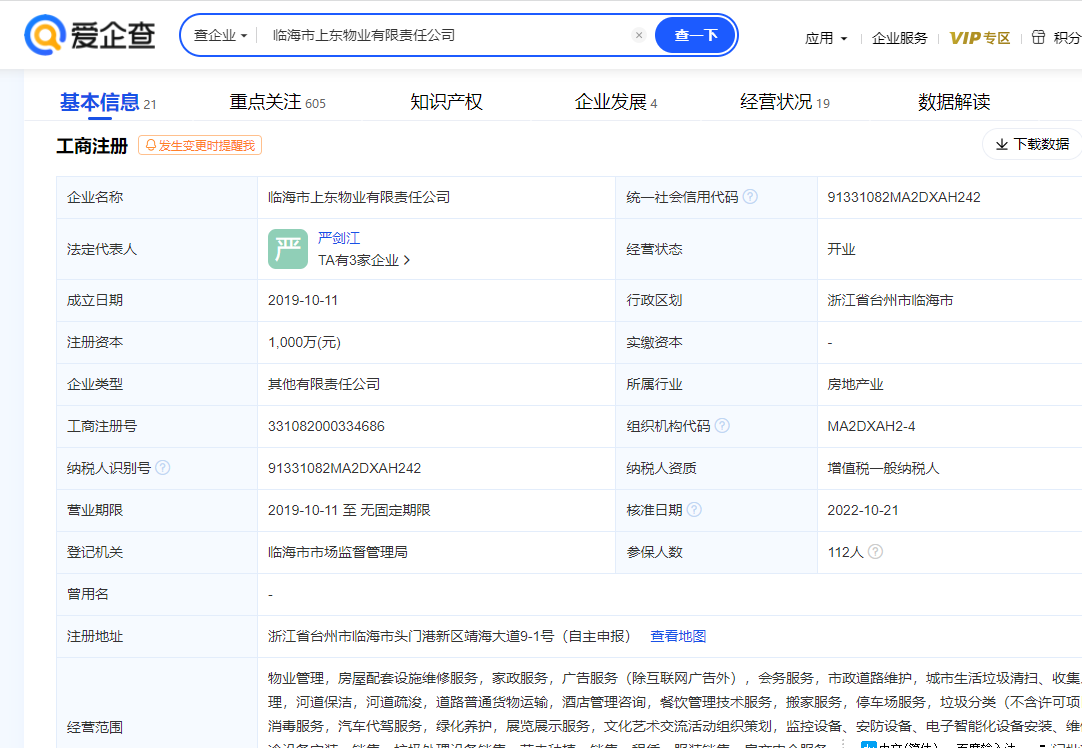Click the 房地产业 industry value
The width and height of the screenshot is (1082, 748).
[x=855, y=384]
